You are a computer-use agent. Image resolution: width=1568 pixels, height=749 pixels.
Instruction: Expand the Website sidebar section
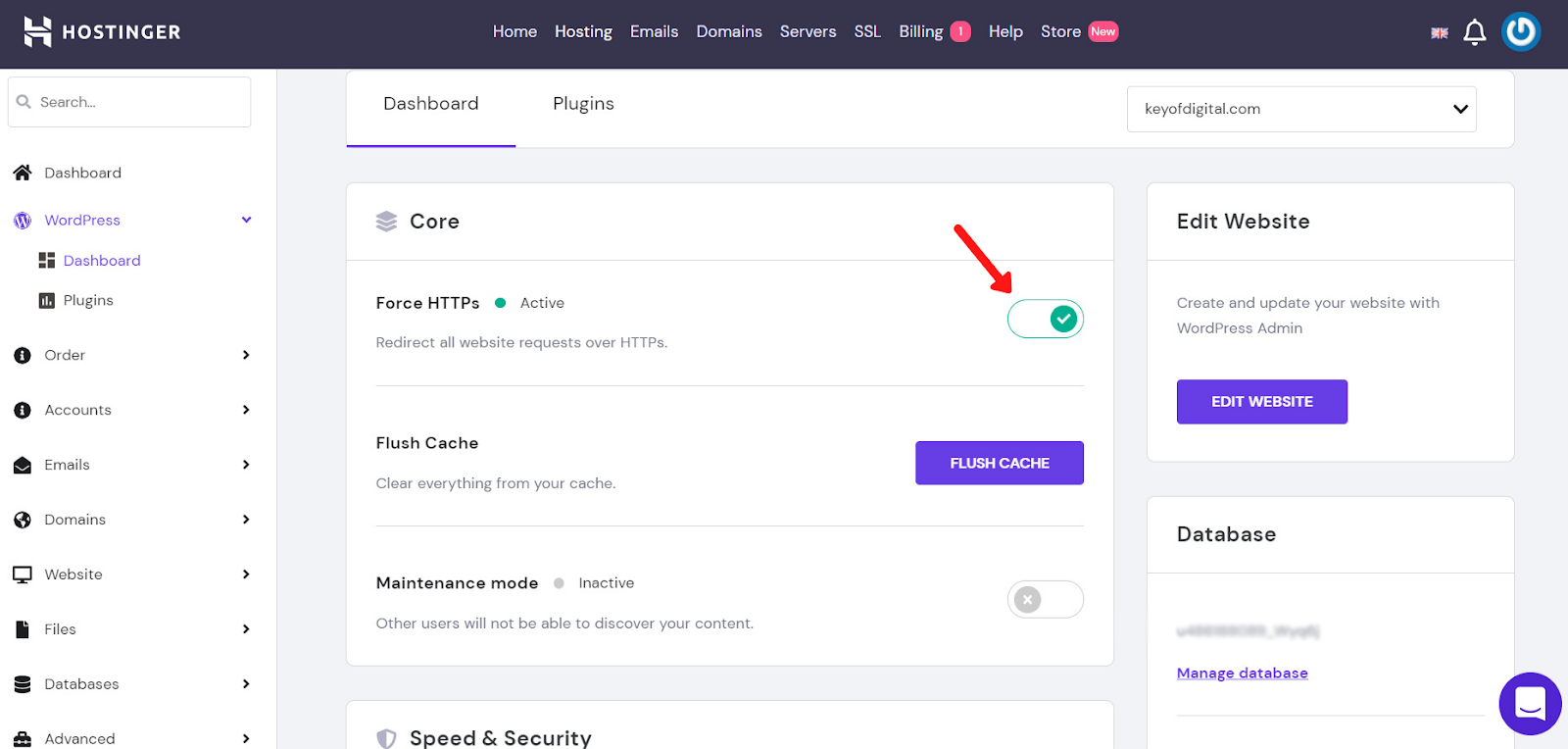[x=246, y=574]
